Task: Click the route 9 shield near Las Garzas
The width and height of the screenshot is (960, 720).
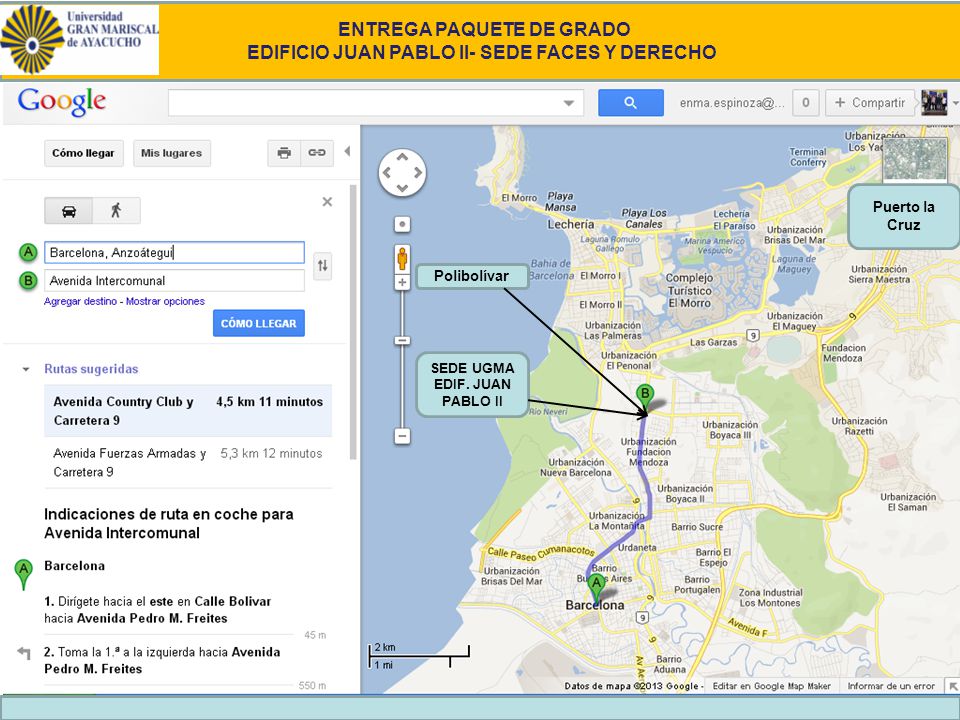Action: coord(753,336)
